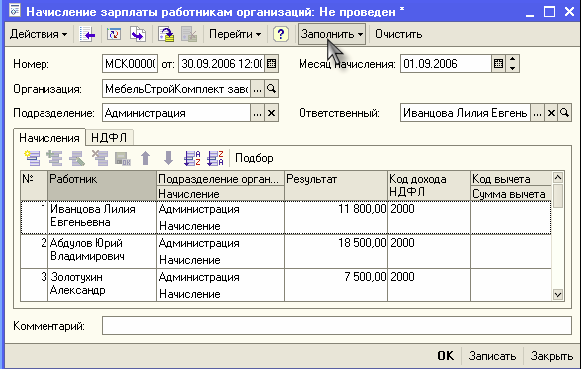Open the calendar picker next to document date
This screenshot has width=581, height=369.
[x=272, y=64]
